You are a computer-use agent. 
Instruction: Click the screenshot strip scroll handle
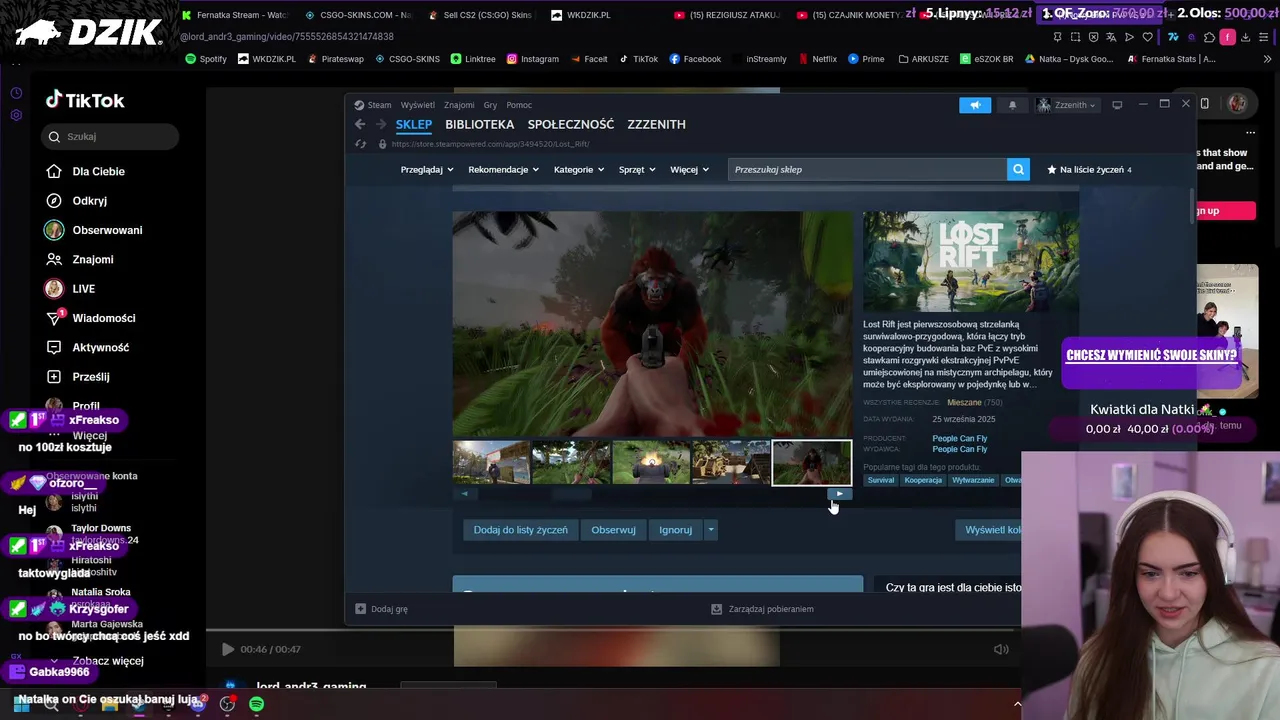tap(572, 493)
